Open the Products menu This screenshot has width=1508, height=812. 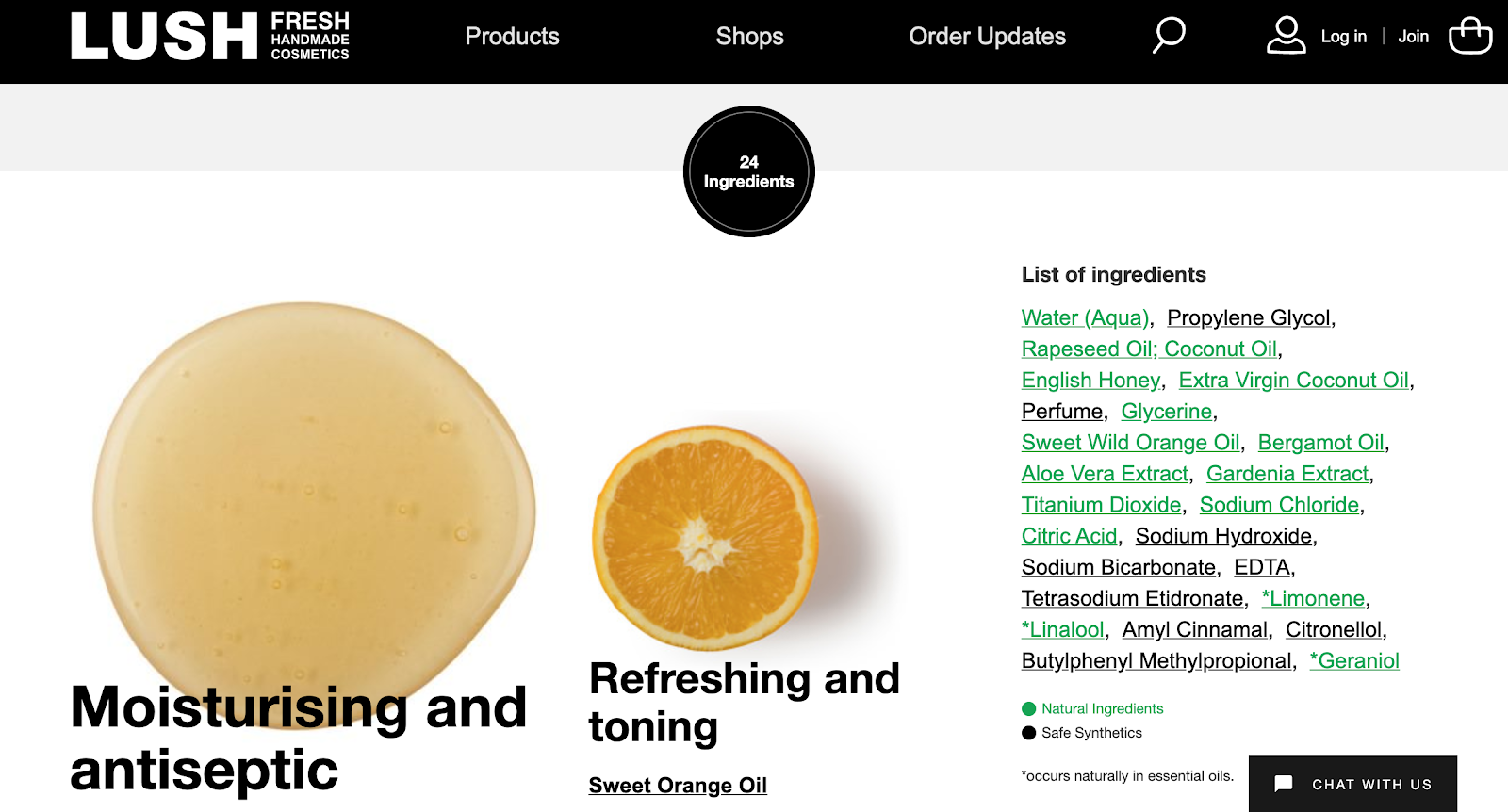(512, 38)
